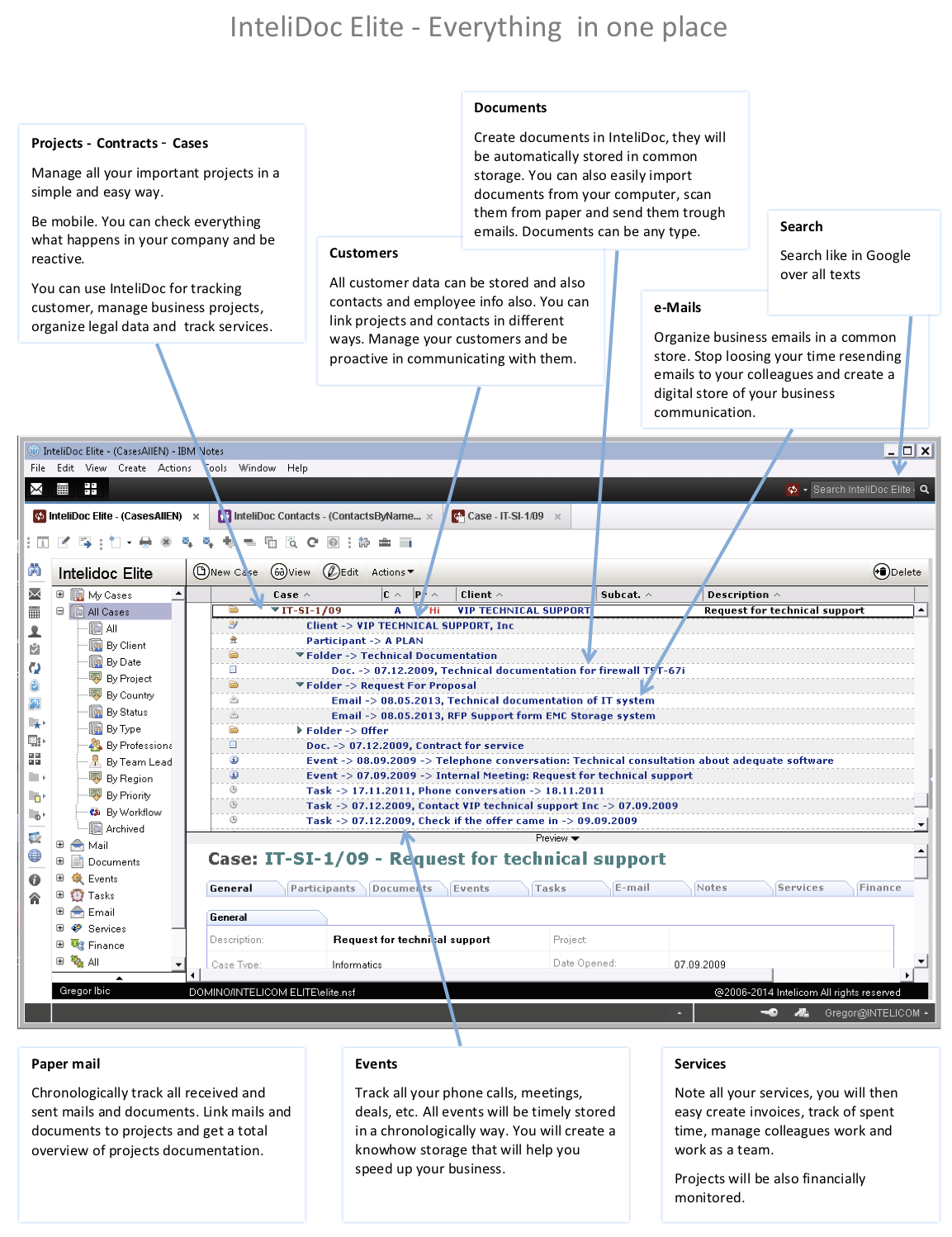Open the Create menu

coord(132,468)
